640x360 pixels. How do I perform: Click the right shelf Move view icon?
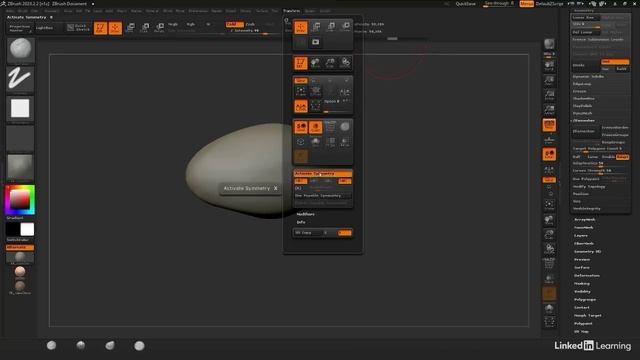click(x=549, y=220)
